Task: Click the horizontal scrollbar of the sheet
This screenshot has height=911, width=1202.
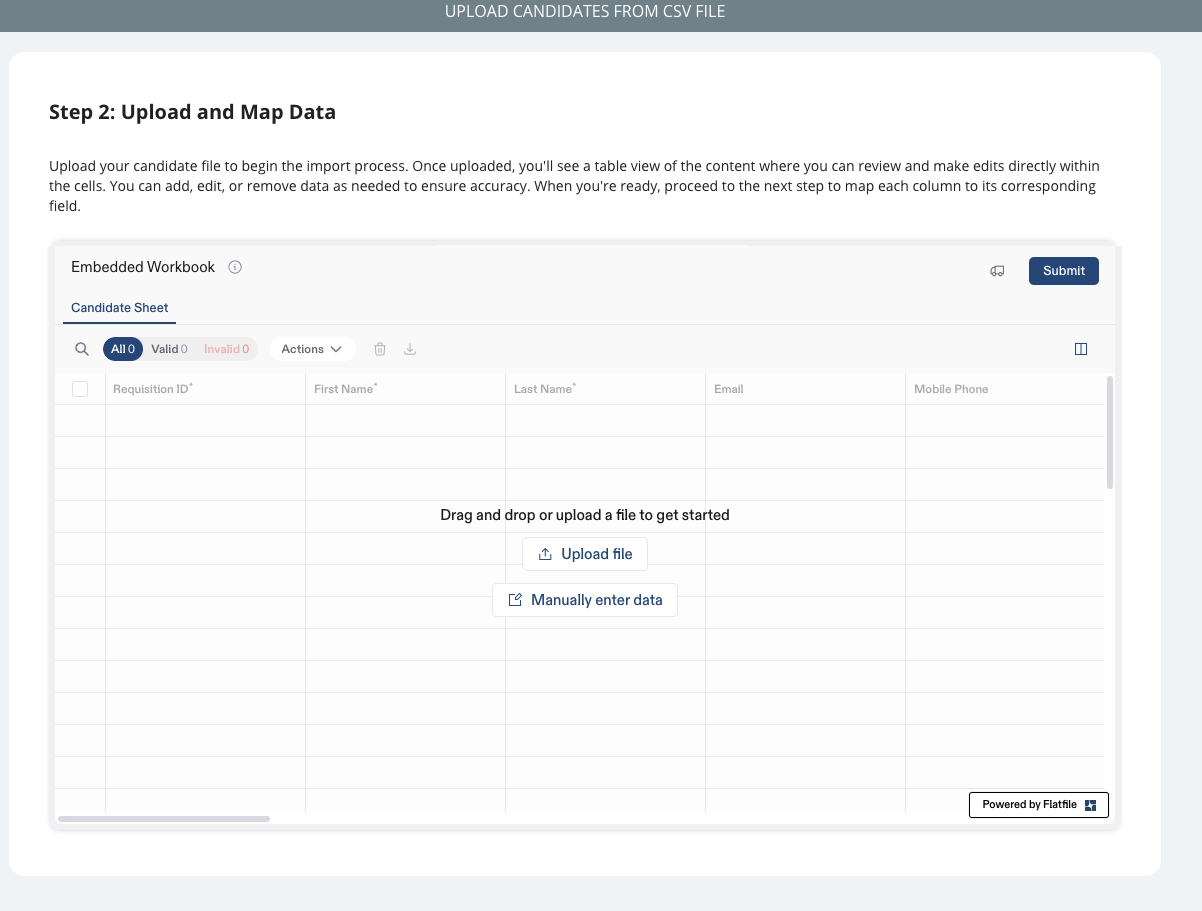Action: (x=164, y=819)
